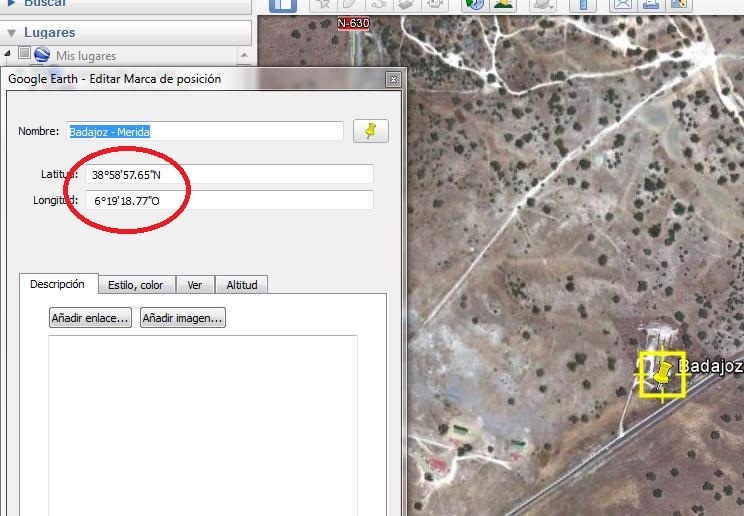Collapse the Mis lugares tree node
This screenshot has height=516, width=744.
point(9,55)
